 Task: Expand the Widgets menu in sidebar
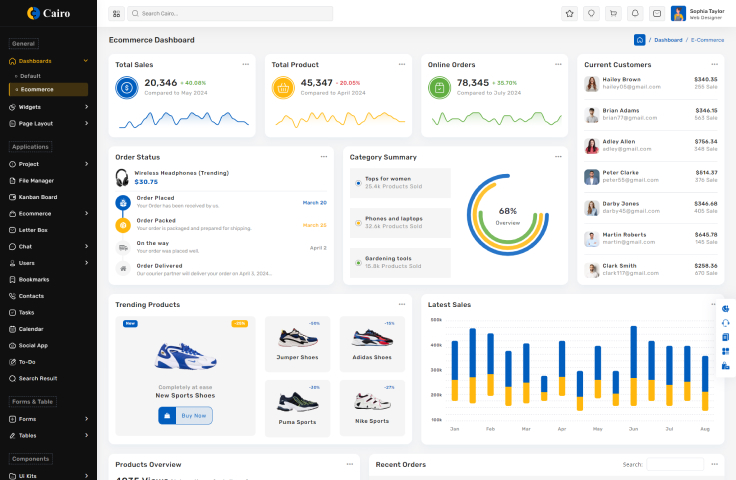(50, 107)
